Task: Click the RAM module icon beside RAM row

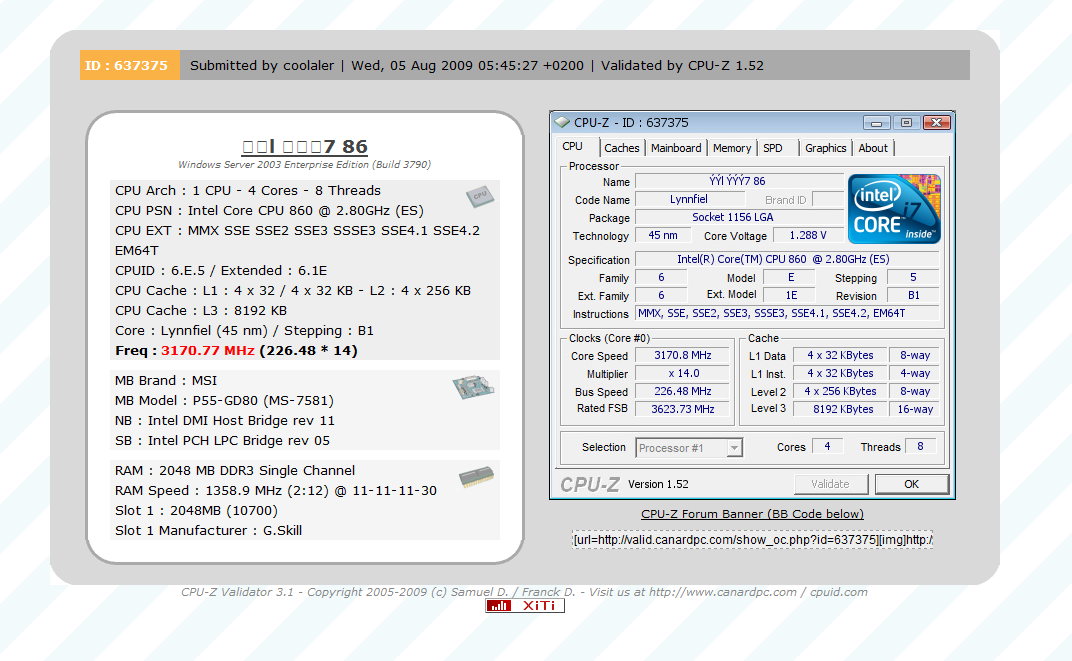Action: [477, 476]
